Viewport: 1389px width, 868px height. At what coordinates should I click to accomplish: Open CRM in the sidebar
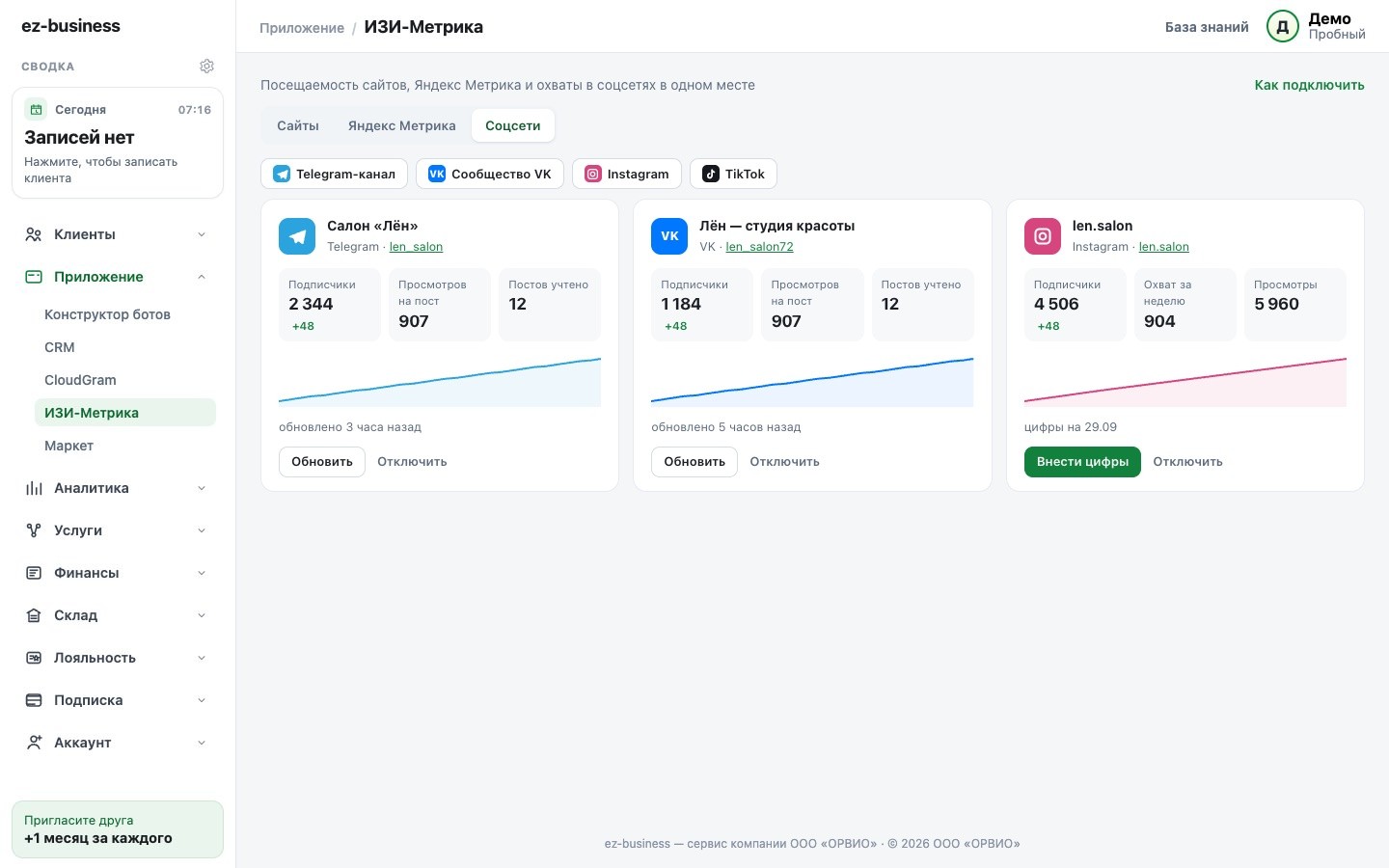pyautogui.click(x=125, y=347)
